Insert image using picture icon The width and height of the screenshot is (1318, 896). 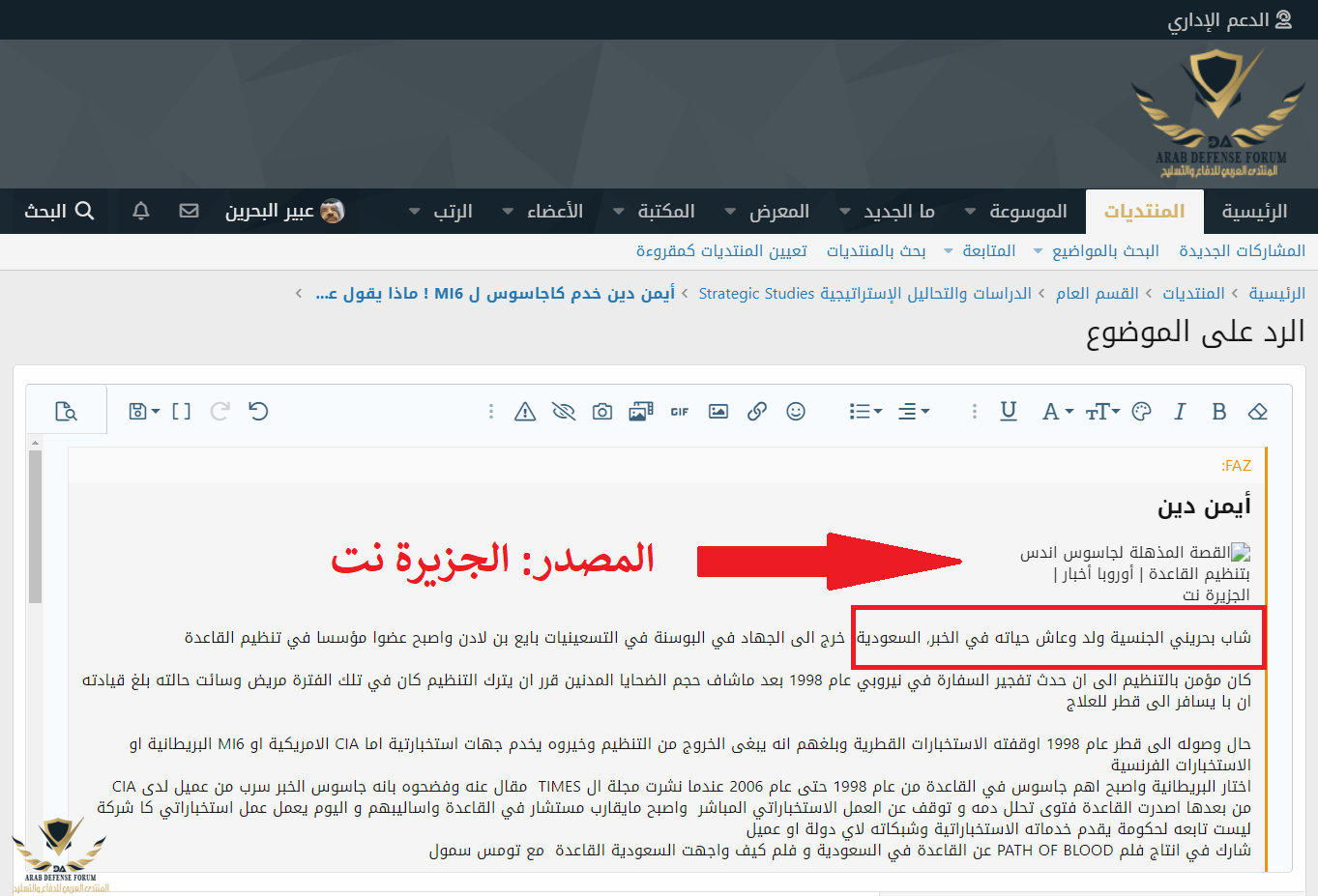718,412
